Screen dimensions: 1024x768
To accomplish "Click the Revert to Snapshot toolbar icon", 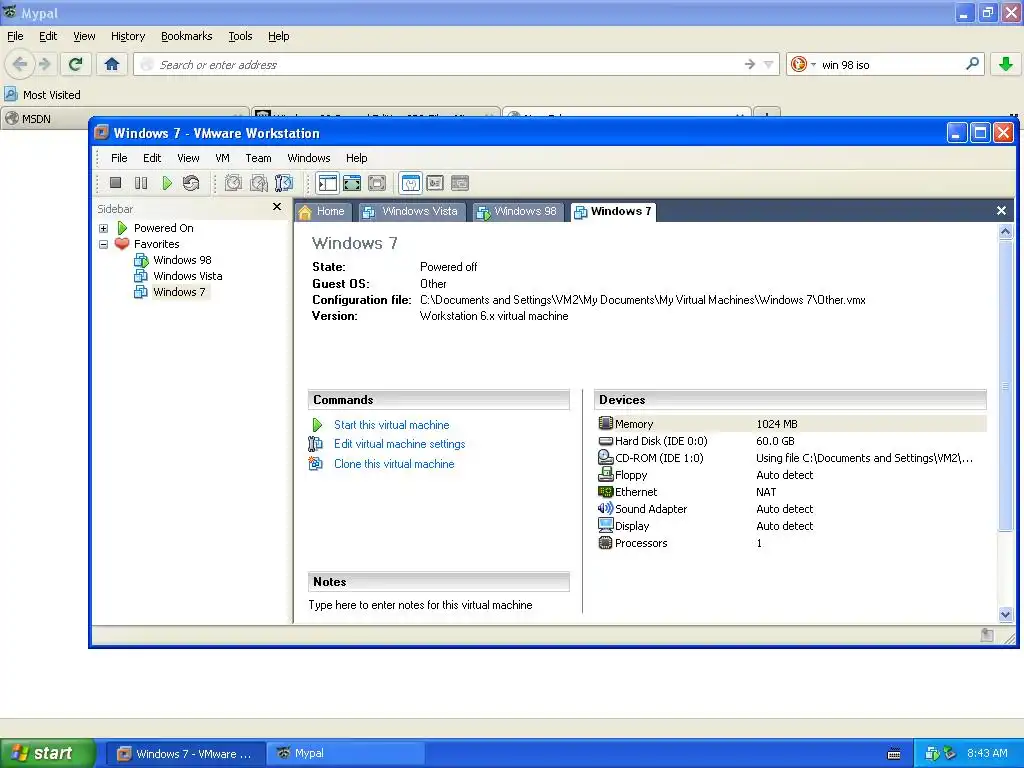I will pyautogui.click(x=259, y=184).
